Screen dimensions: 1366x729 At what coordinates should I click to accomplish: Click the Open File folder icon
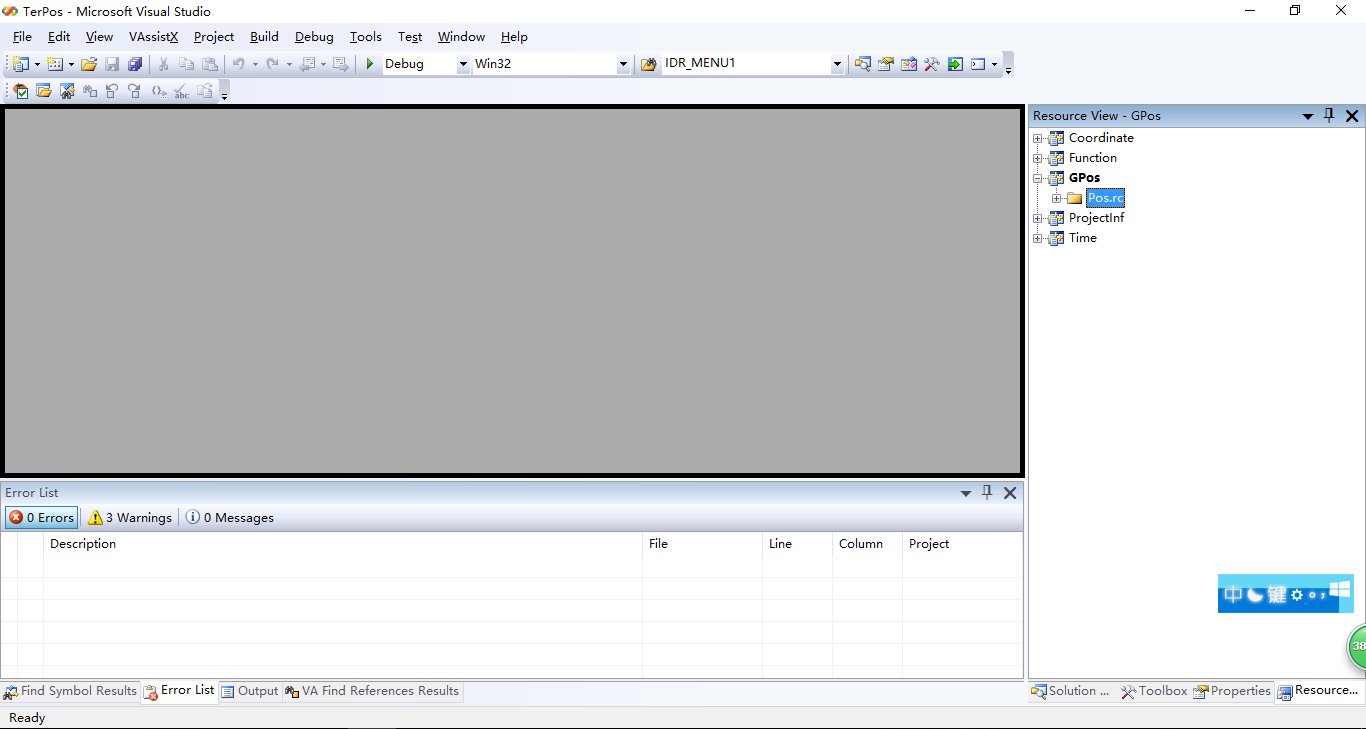click(x=89, y=64)
